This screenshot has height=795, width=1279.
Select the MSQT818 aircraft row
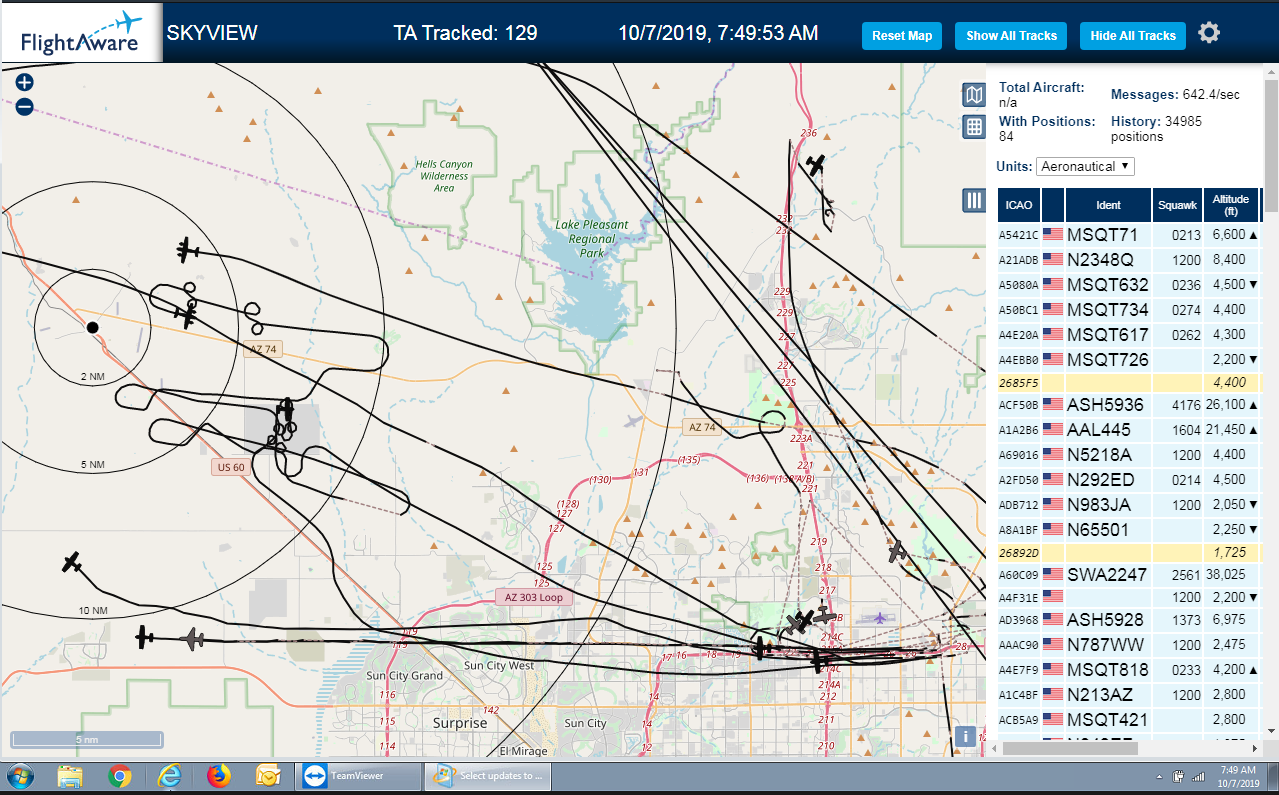[x=1129, y=670]
